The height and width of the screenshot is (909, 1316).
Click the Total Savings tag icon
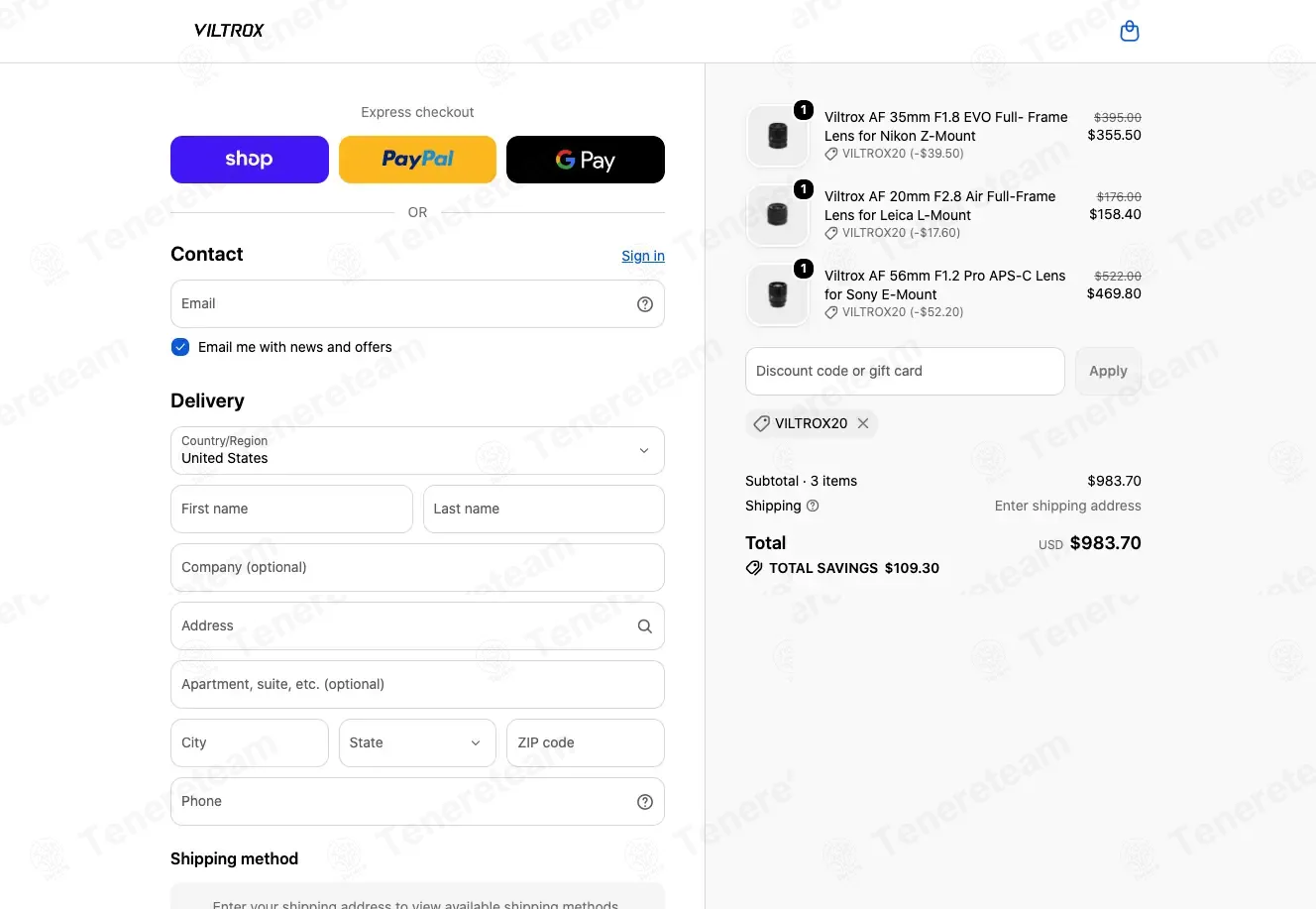tap(754, 568)
